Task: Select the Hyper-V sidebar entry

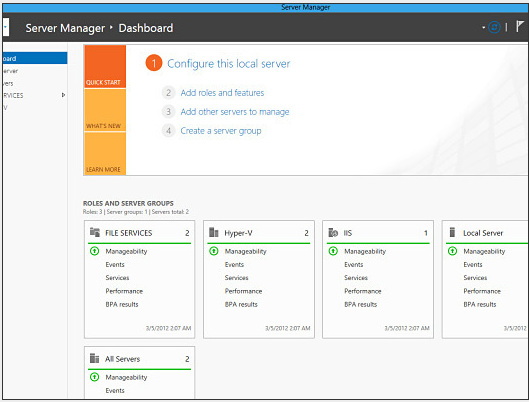Action: (x=35, y=108)
